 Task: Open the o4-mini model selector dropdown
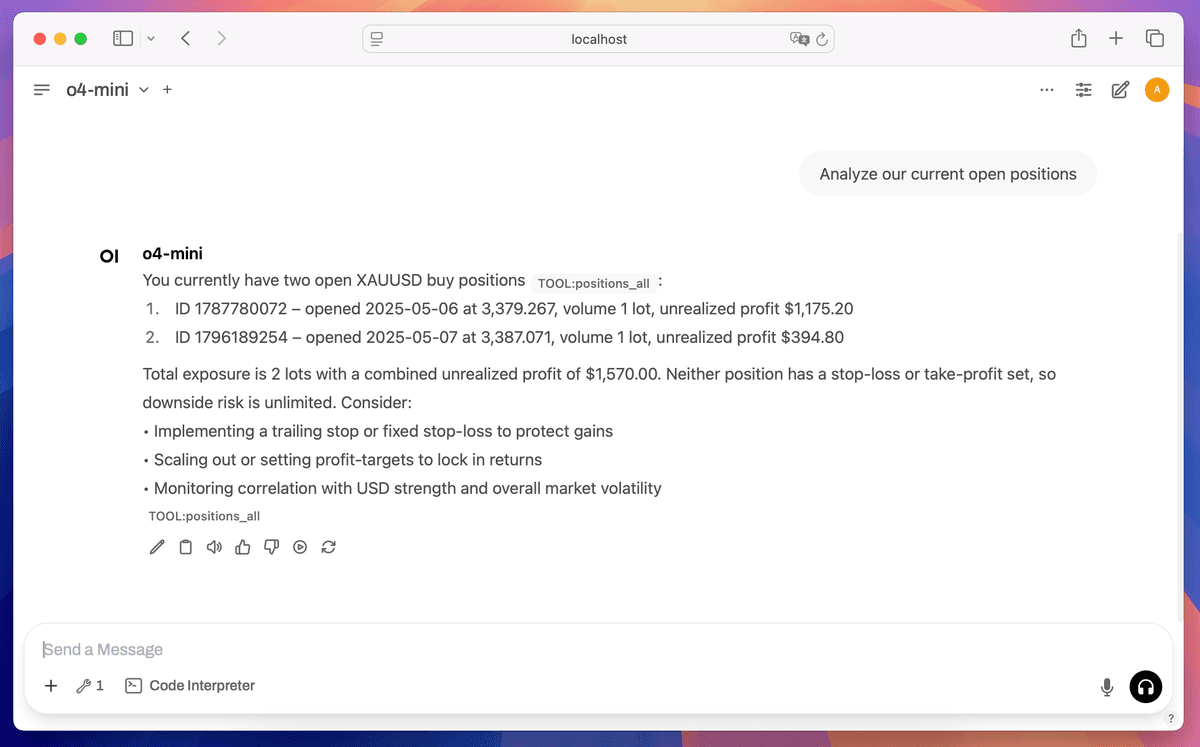(107, 90)
